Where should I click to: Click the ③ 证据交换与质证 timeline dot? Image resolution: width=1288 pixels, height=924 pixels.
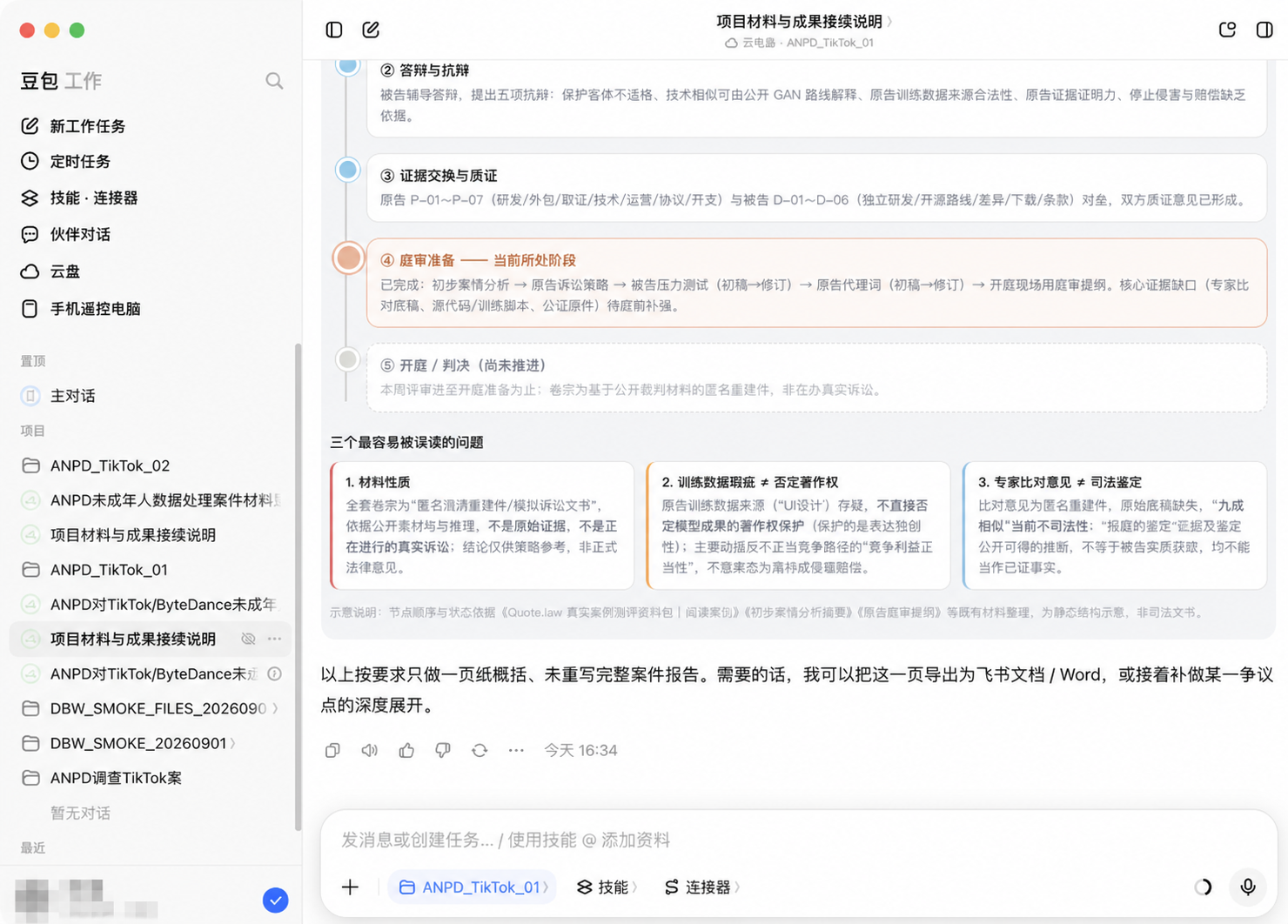(348, 169)
